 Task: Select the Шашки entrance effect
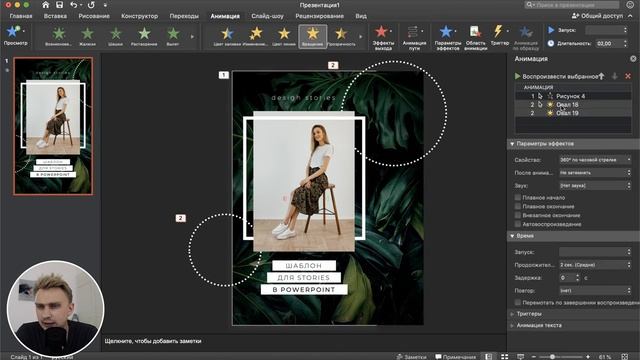click(x=116, y=33)
